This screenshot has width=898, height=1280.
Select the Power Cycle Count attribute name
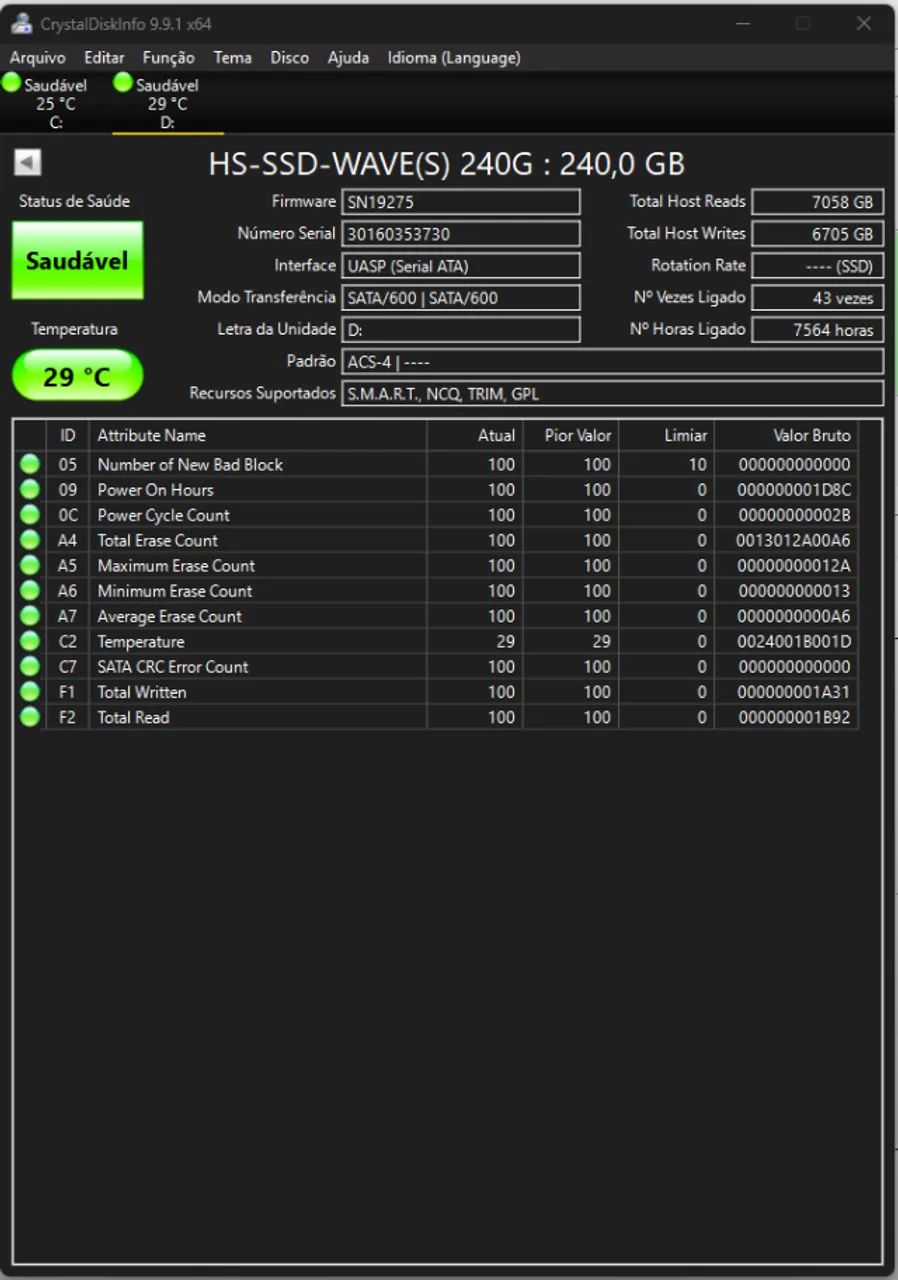(163, 515)
